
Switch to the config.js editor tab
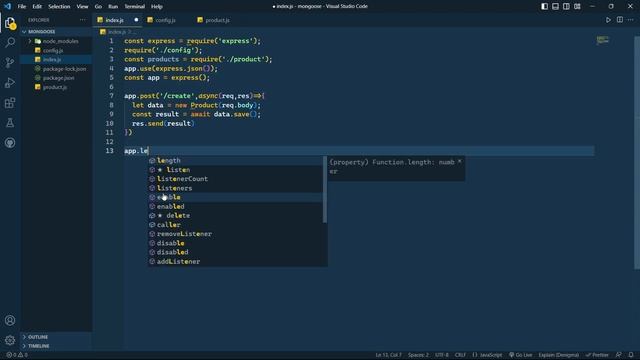[165, 20]
